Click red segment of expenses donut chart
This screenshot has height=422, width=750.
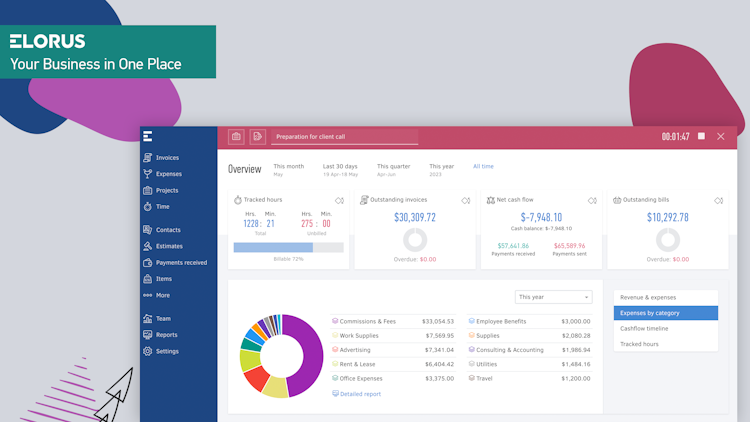point(256,378)
